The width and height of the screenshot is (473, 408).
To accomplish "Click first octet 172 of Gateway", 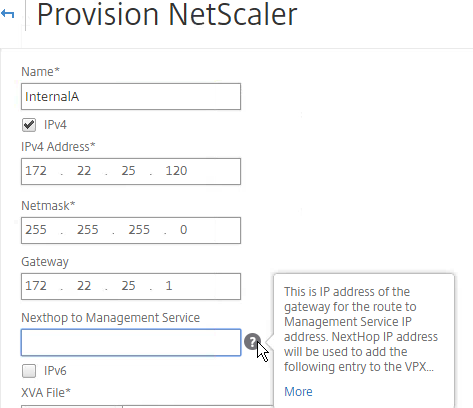I will (36, 286).
